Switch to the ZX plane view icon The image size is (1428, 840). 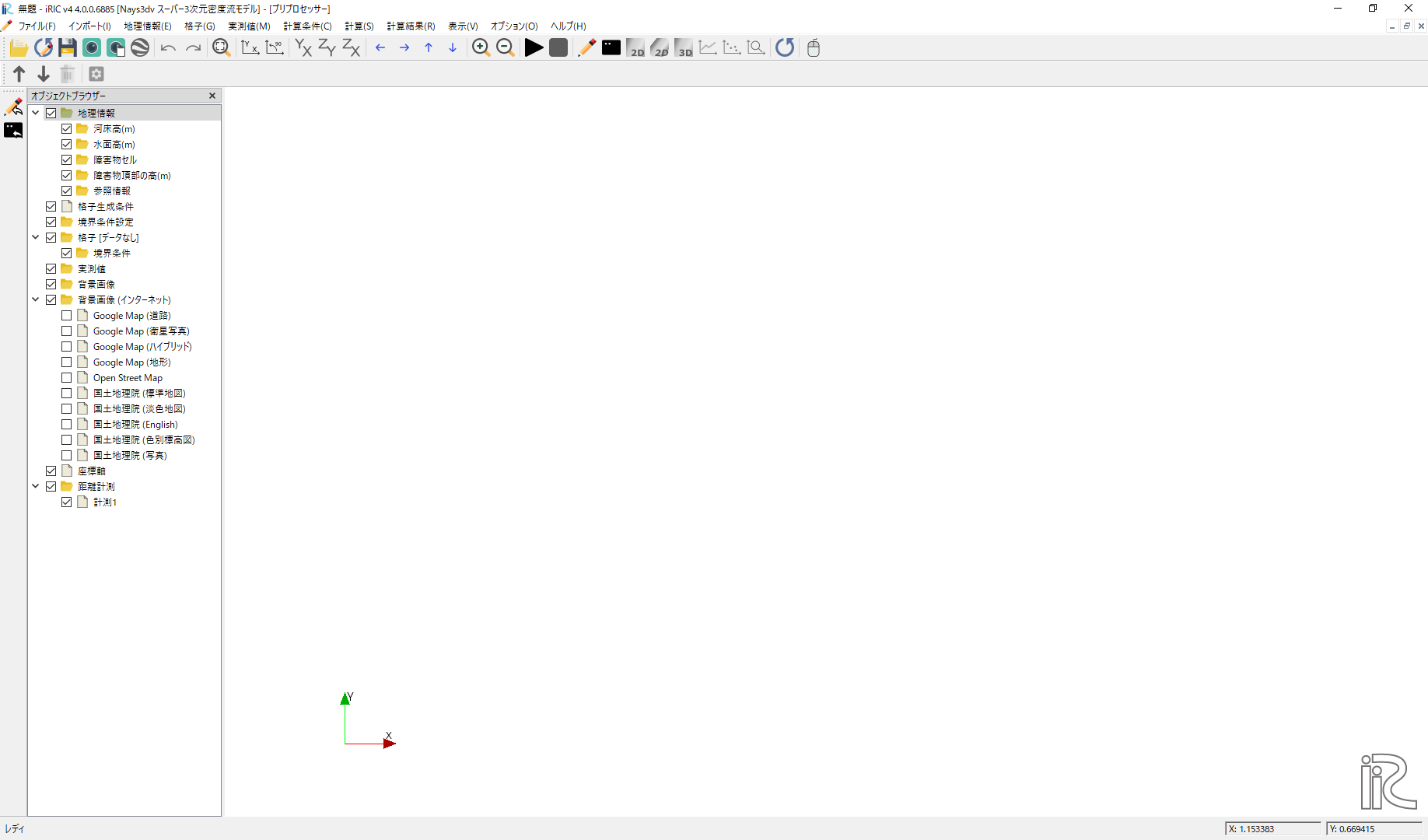coord(352,48)
